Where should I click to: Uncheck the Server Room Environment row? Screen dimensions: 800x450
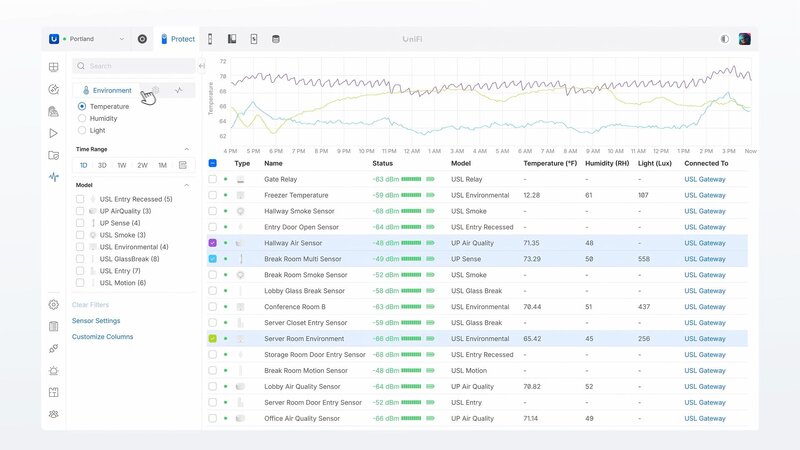coord(213,338)
